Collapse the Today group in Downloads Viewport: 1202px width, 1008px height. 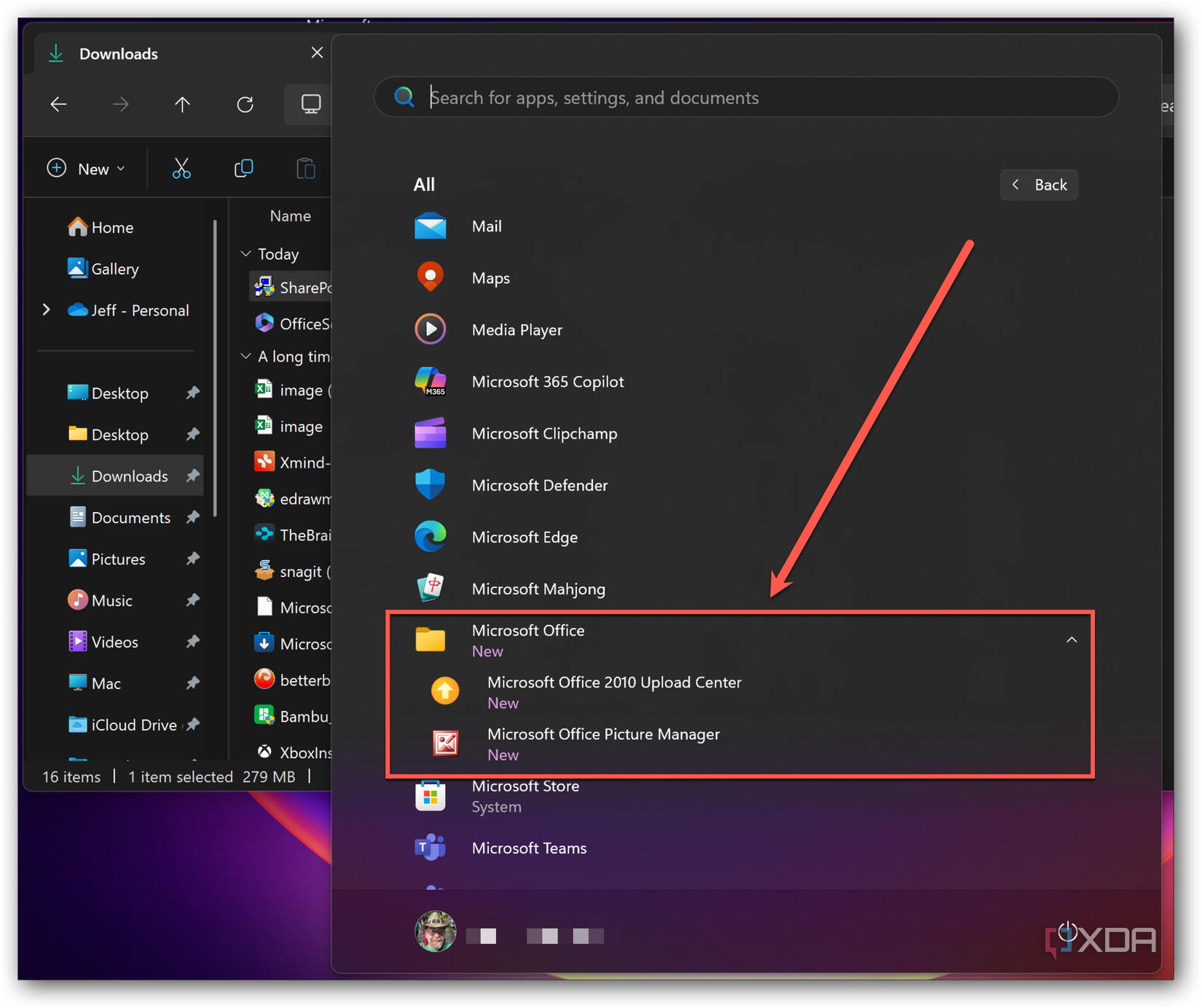(245, 253)
